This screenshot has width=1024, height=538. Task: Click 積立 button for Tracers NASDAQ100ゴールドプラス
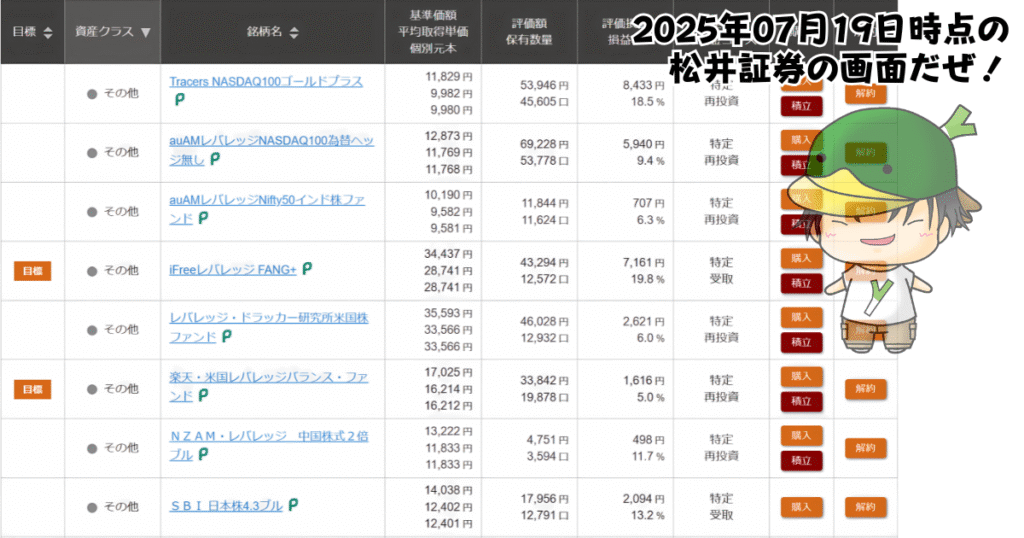pyautogui.click(x=801, y=106)
